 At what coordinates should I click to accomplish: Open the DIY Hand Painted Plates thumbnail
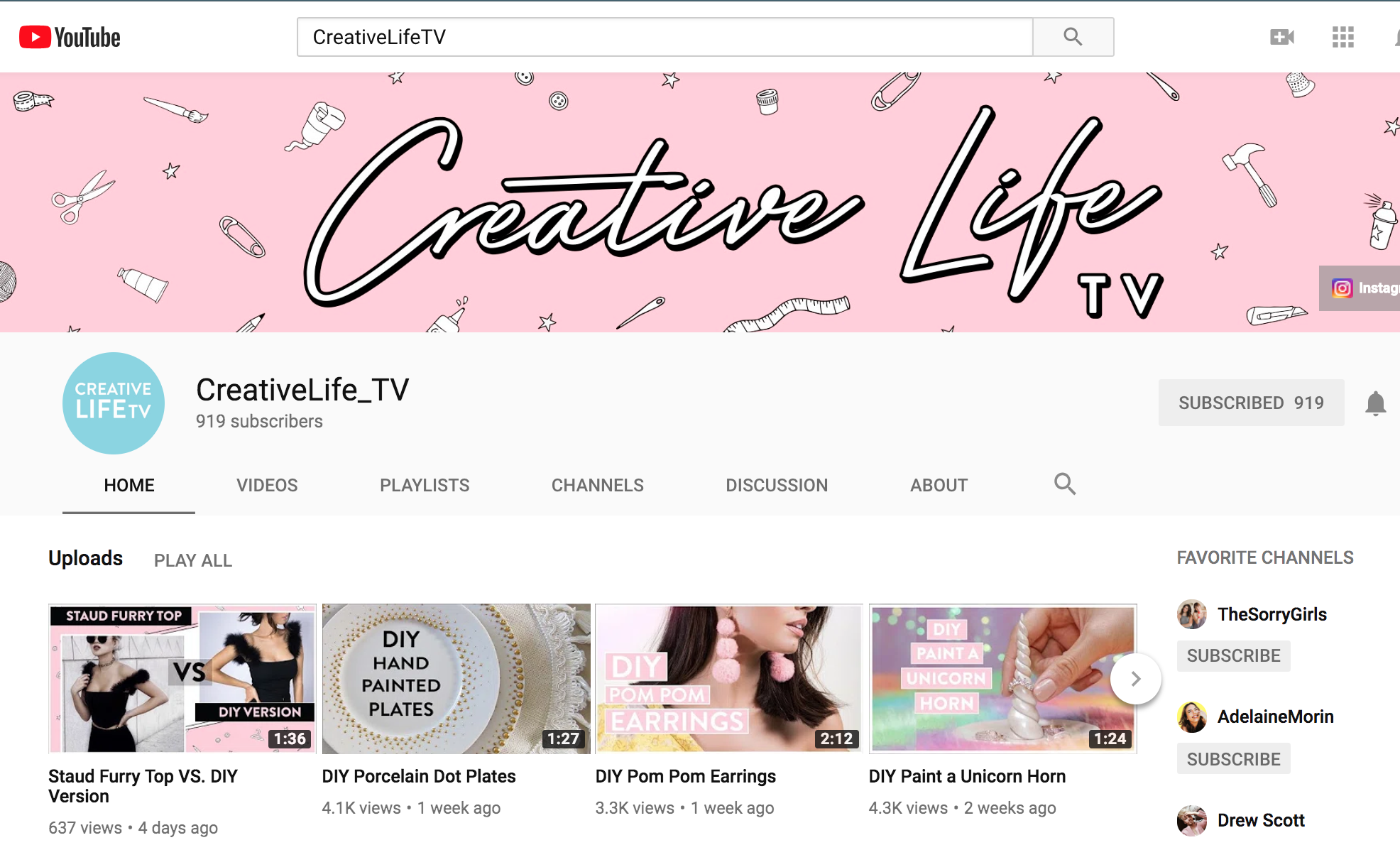[x=456, y=679]
